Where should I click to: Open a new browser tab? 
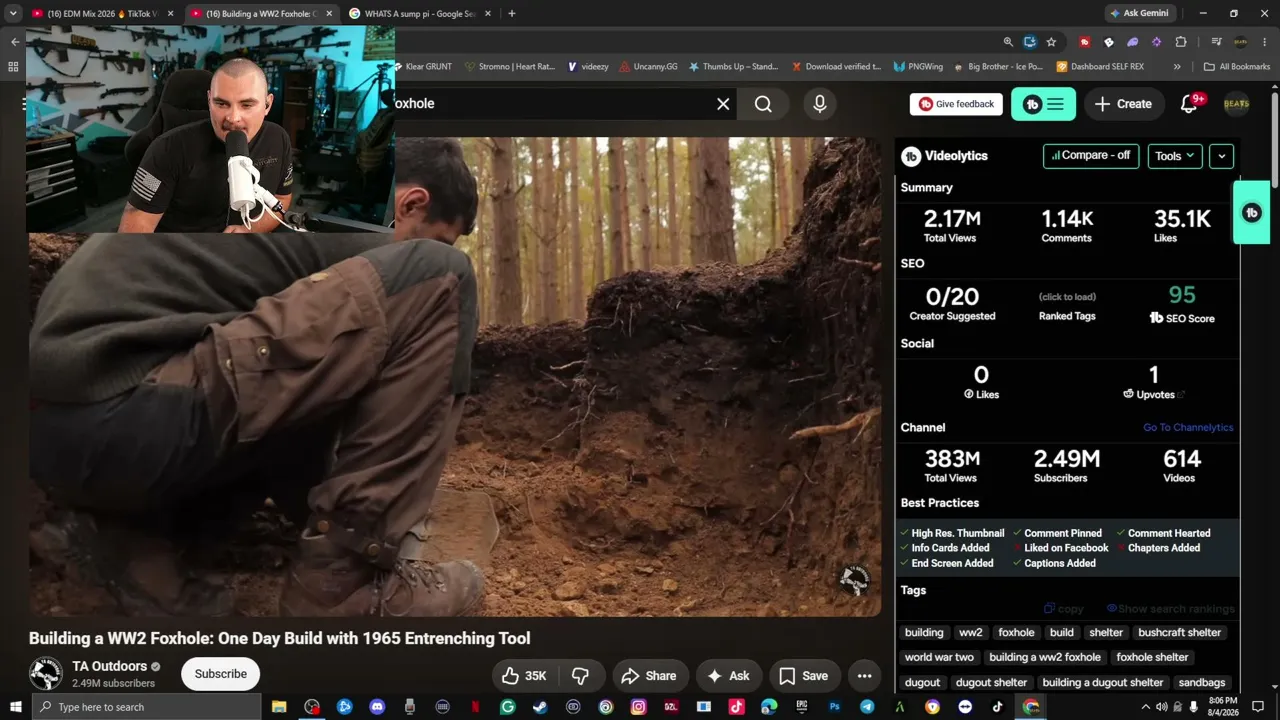pyautogui.click(x=512, y=14)
